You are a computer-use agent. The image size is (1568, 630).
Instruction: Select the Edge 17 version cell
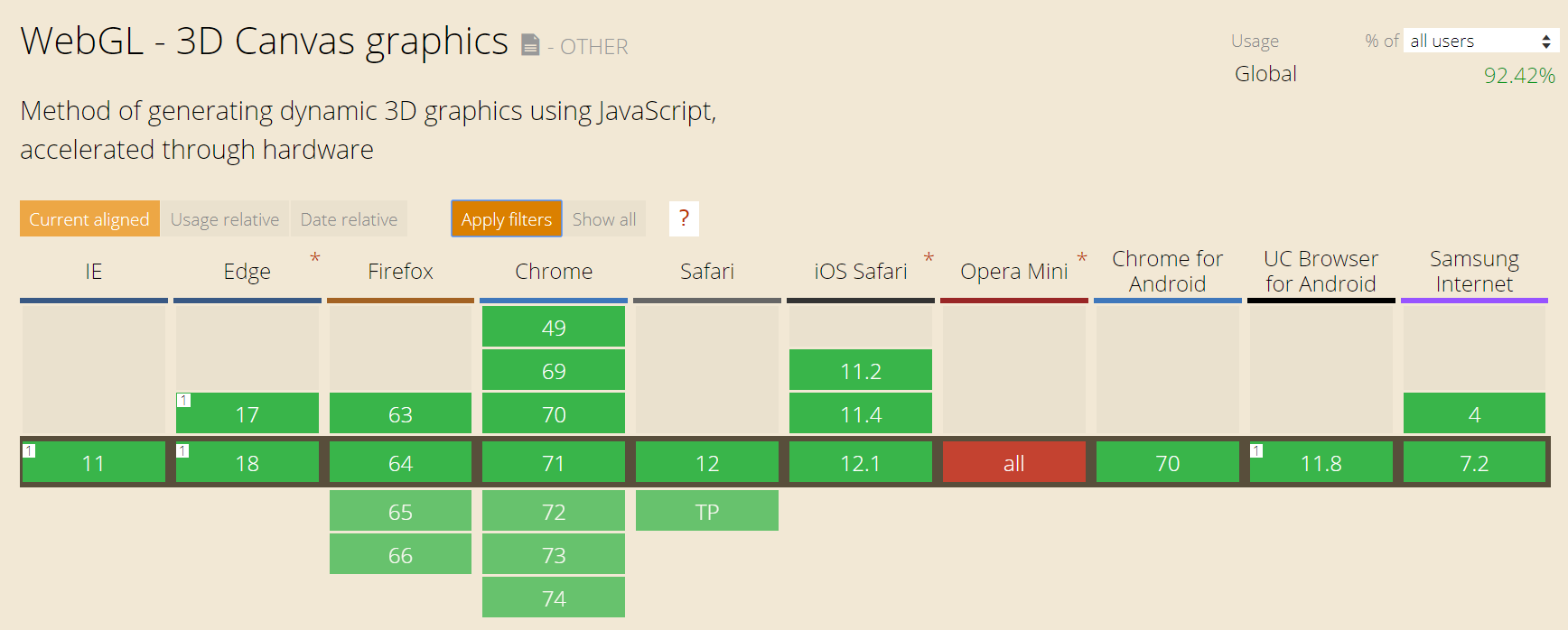(247, 413)
